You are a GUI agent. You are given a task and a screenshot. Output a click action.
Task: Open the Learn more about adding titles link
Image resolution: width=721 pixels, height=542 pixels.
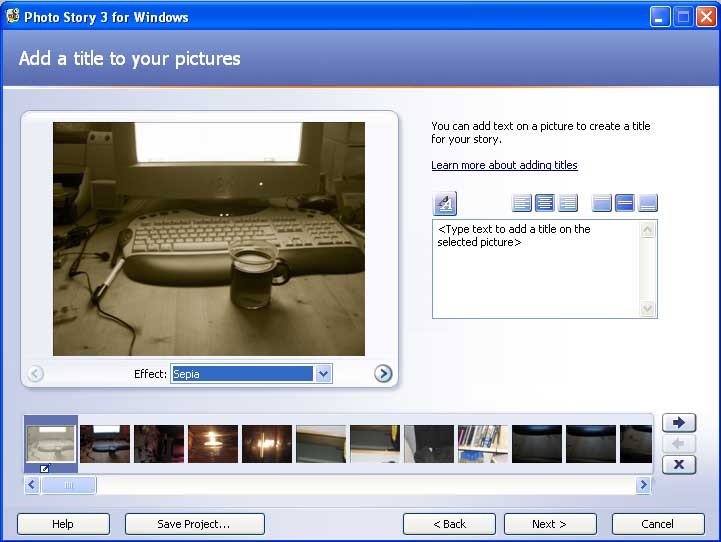(504, 165)
